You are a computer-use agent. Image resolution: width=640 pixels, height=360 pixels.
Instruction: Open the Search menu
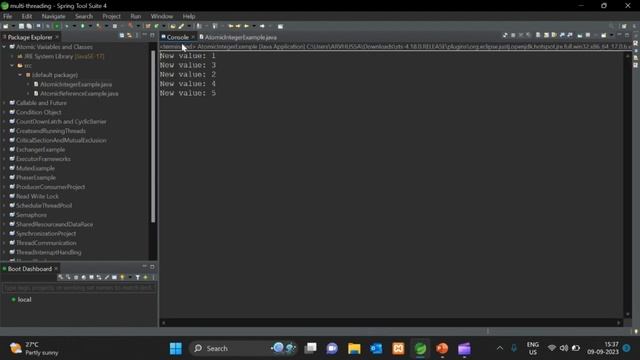(84, 16)
